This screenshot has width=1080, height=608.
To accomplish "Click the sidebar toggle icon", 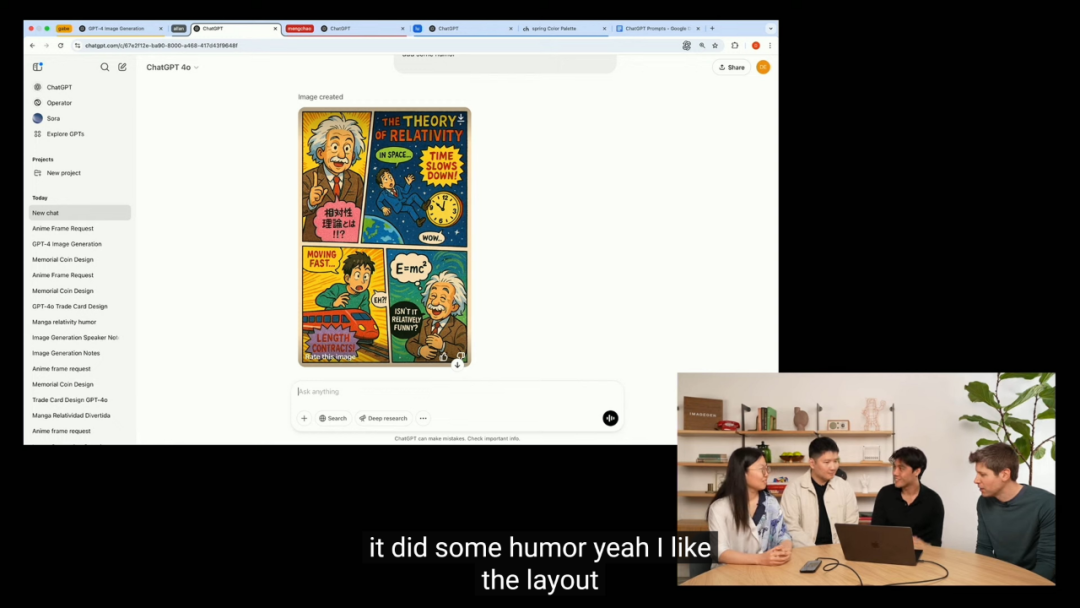I will pyautogui.click(x=38, y=67).
